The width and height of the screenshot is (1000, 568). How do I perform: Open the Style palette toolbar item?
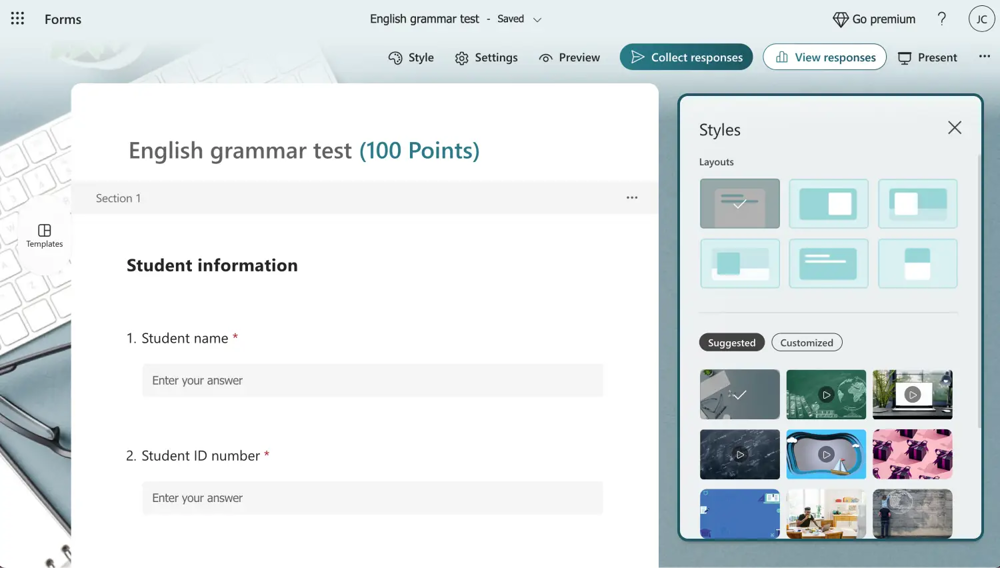point(411,58)
